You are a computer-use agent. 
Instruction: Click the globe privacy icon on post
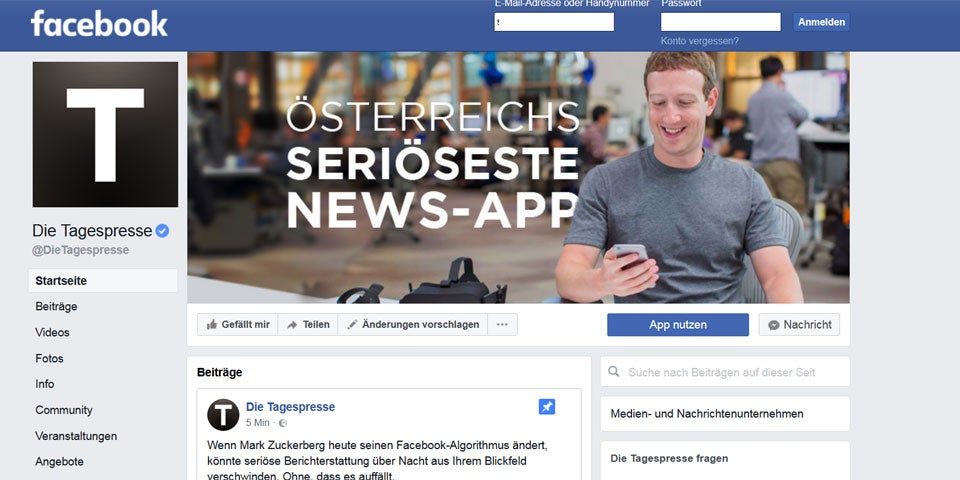click(x=282, y=423)
